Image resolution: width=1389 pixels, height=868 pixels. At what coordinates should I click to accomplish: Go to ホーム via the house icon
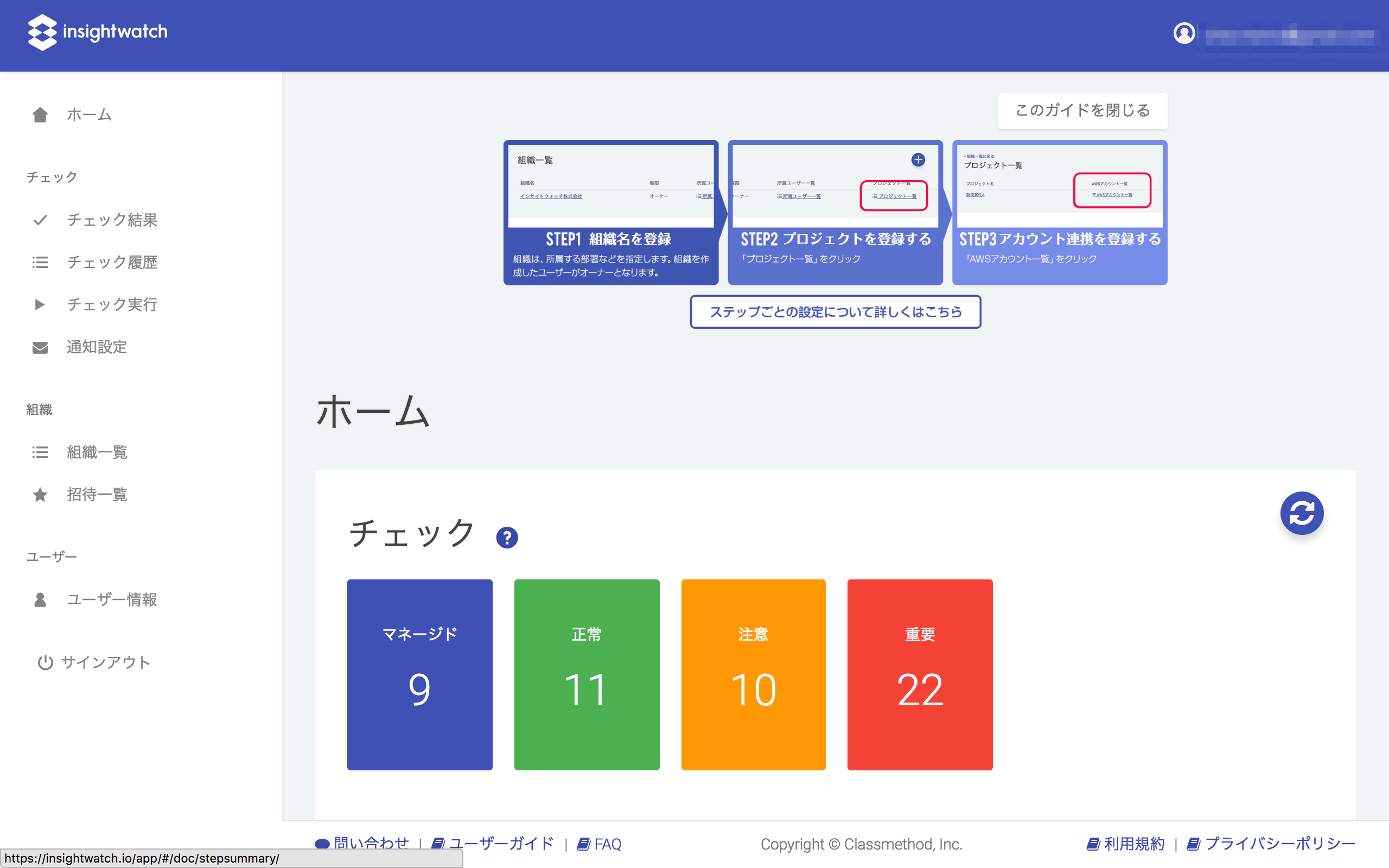click(40, 115)
